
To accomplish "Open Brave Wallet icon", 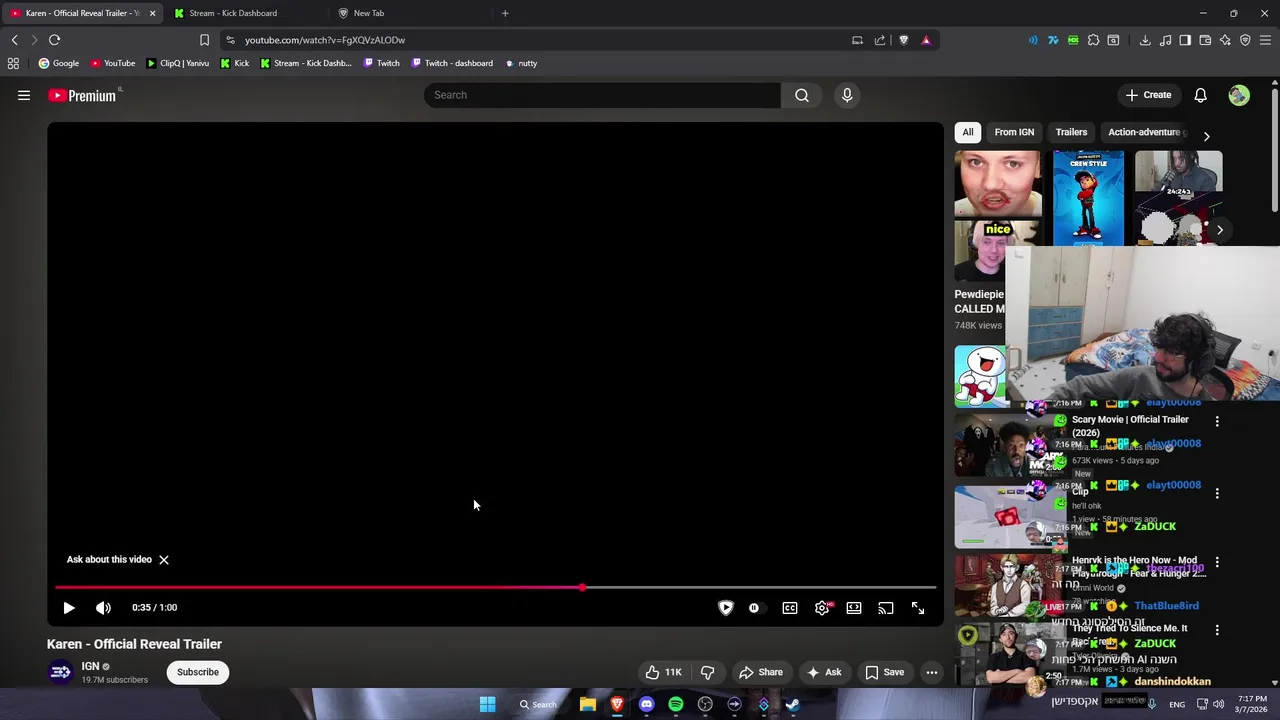I will tap(1205, 40).
